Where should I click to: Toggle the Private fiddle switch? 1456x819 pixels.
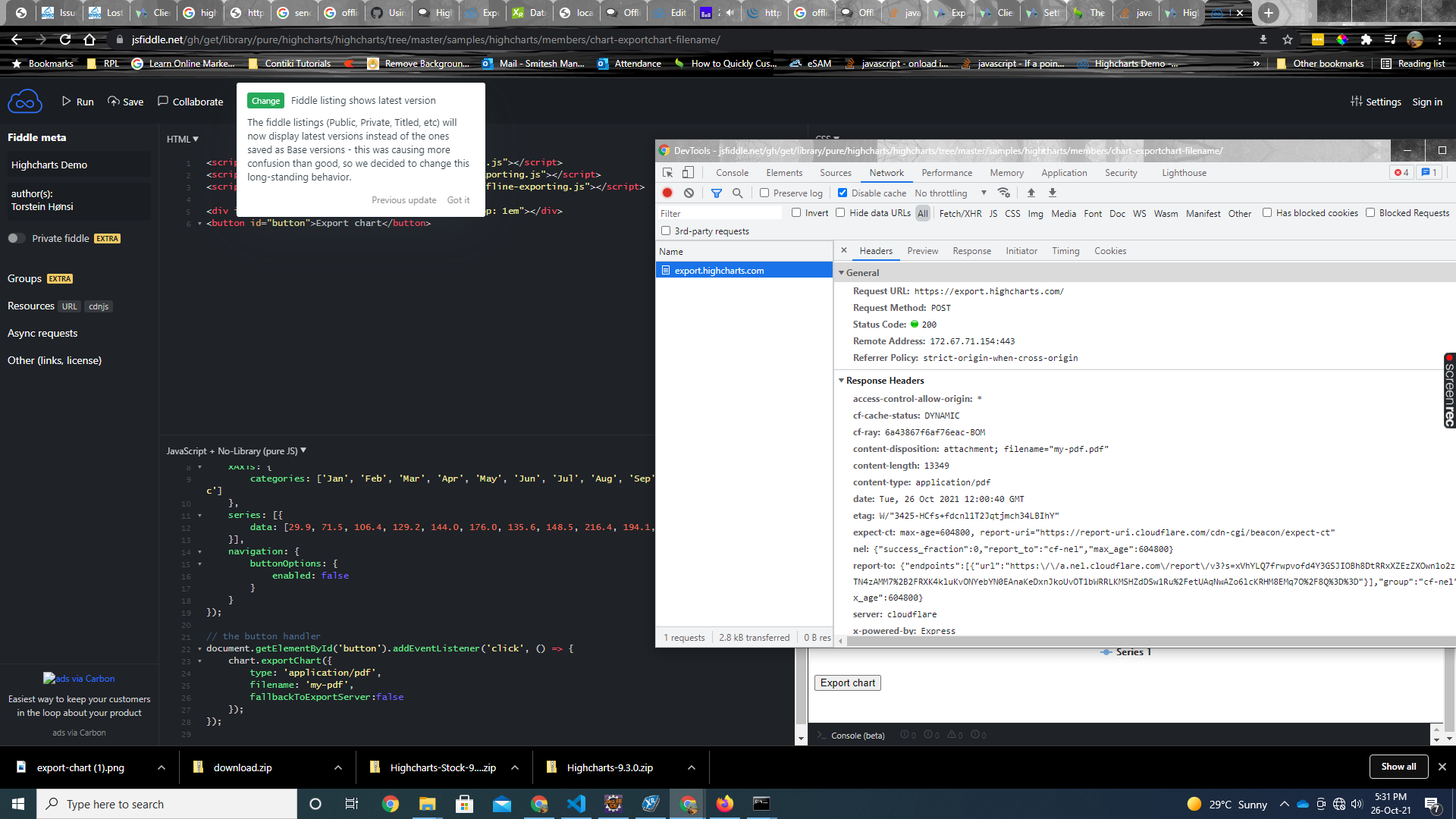[15, 238]
